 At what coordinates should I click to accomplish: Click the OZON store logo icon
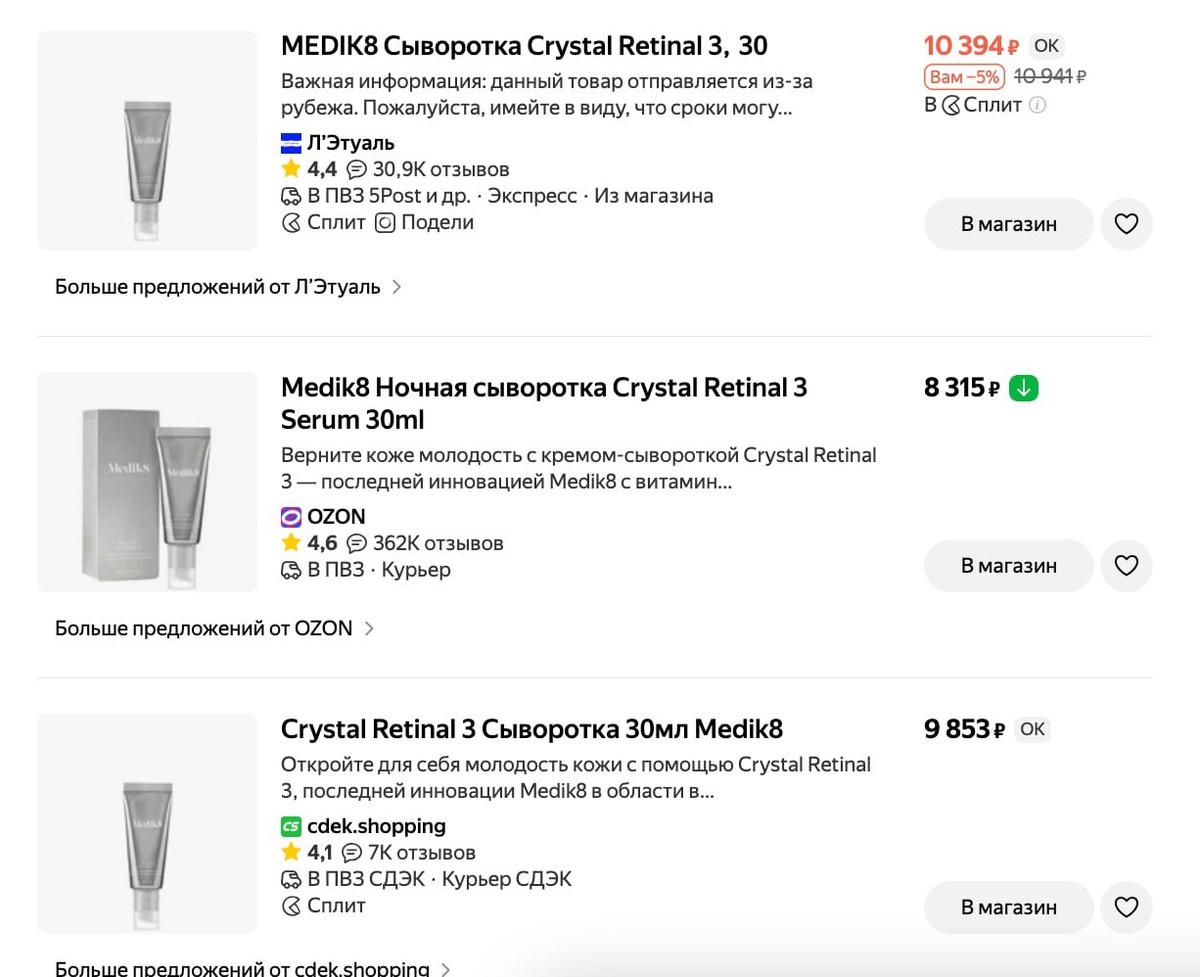pyautogui.click(x=291, y=517)
